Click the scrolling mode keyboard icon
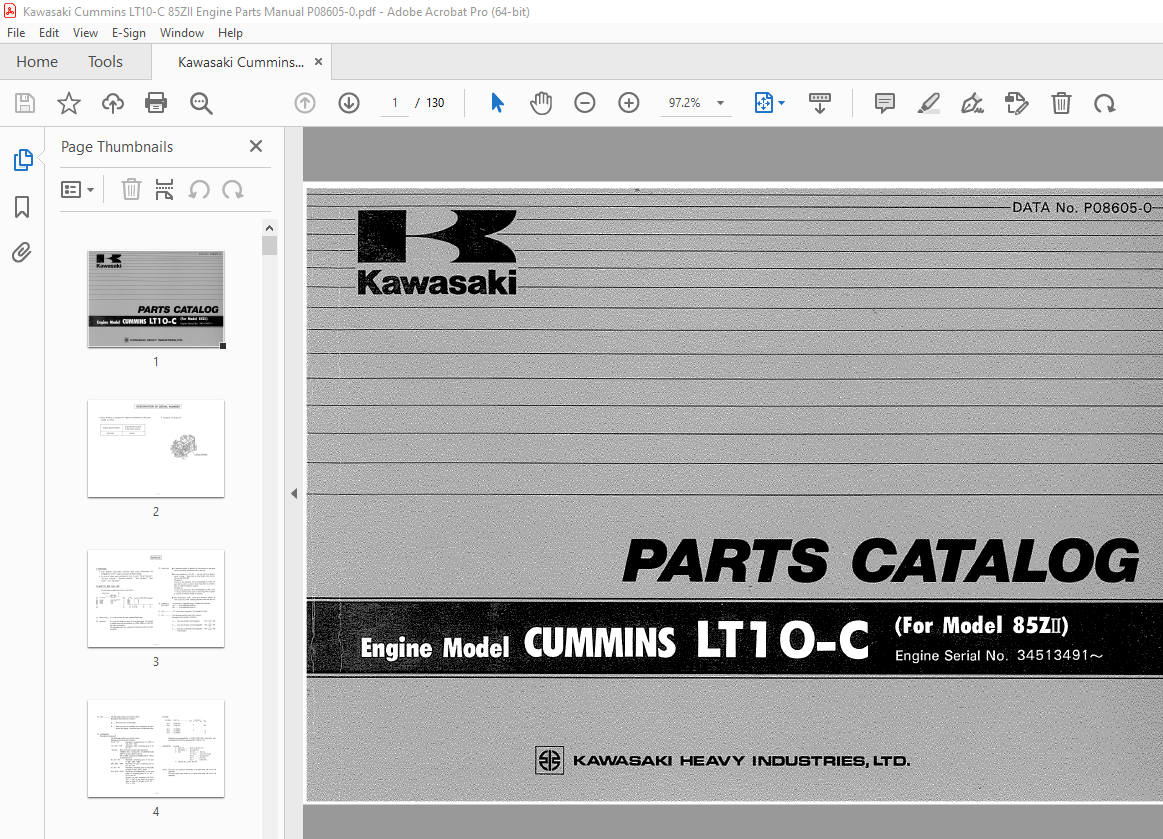 [820, 103]
